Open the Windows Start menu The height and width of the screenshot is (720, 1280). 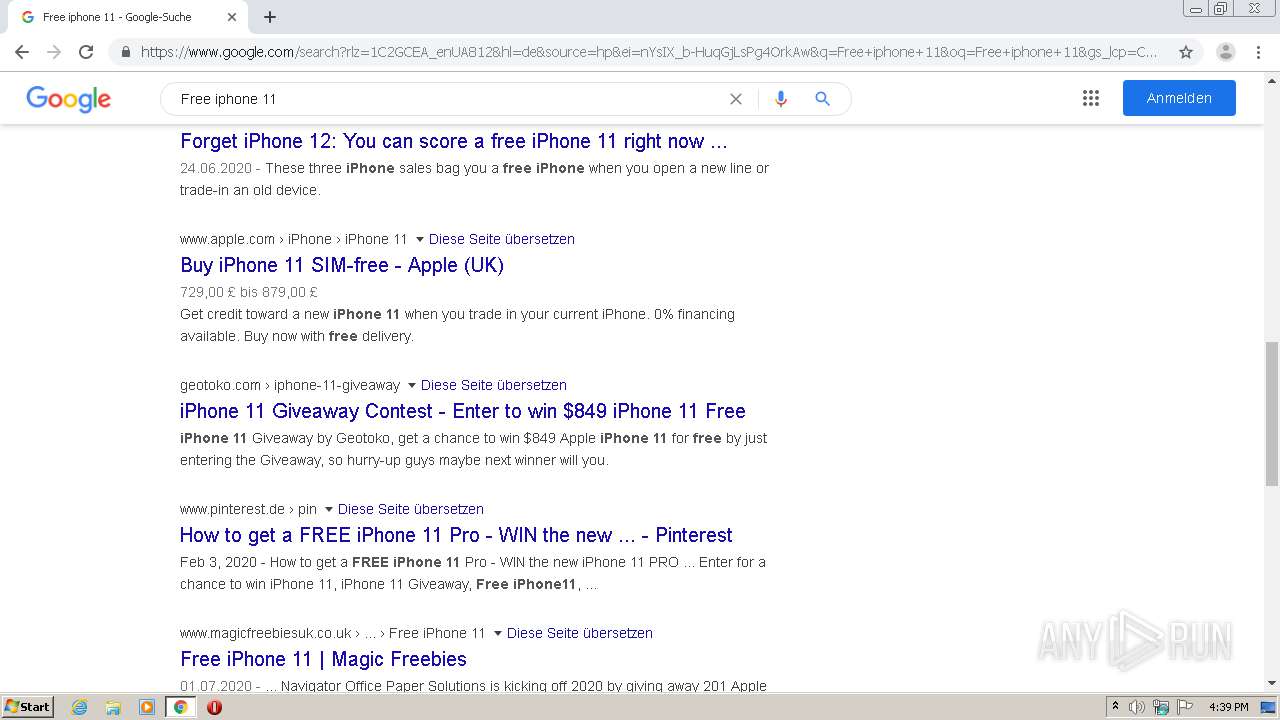pyautogui.click(x=28, y=707)
